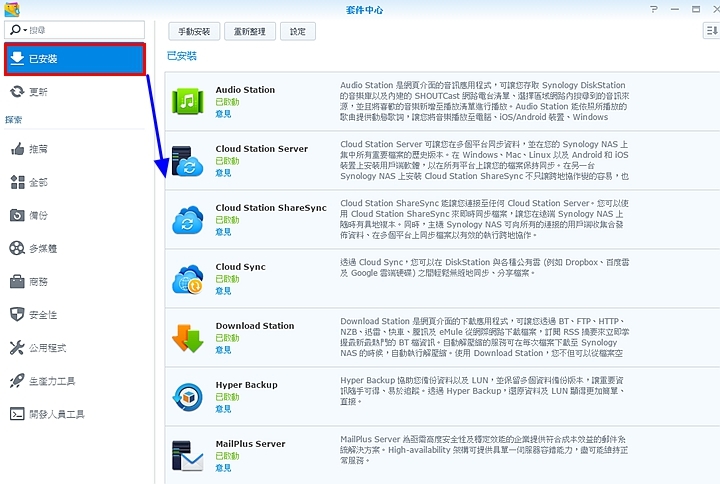Click the MailPlus Server envelope icon

pos(187,456)
